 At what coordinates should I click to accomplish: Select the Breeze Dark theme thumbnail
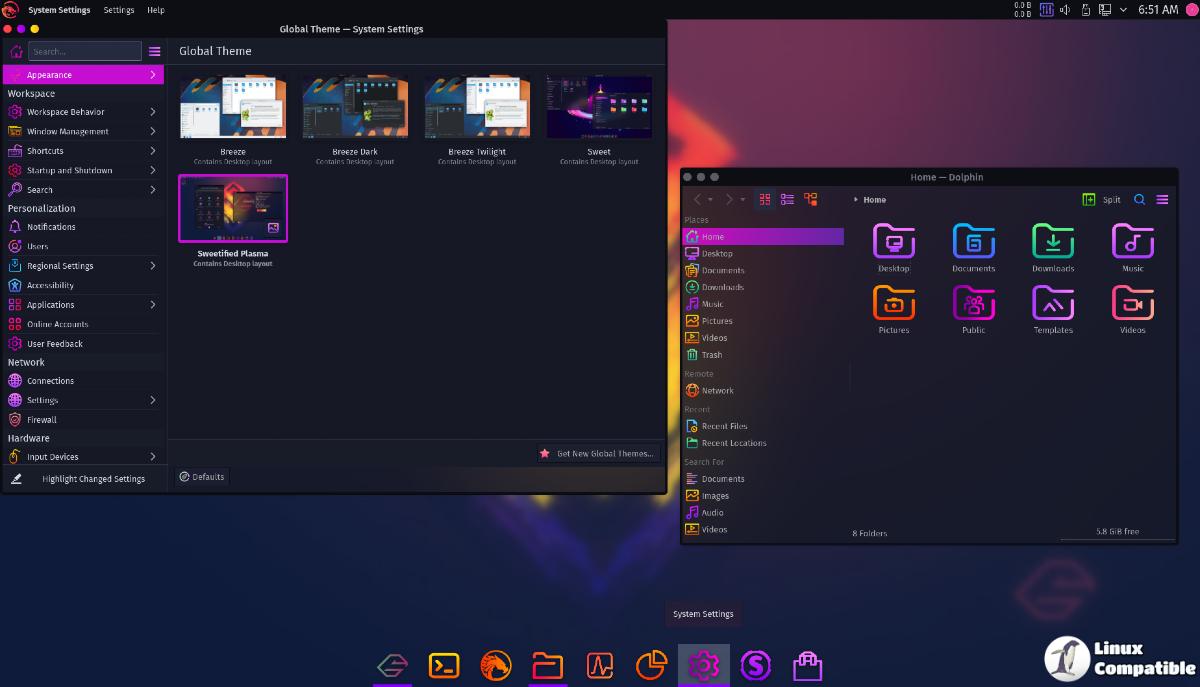(355, 108)
